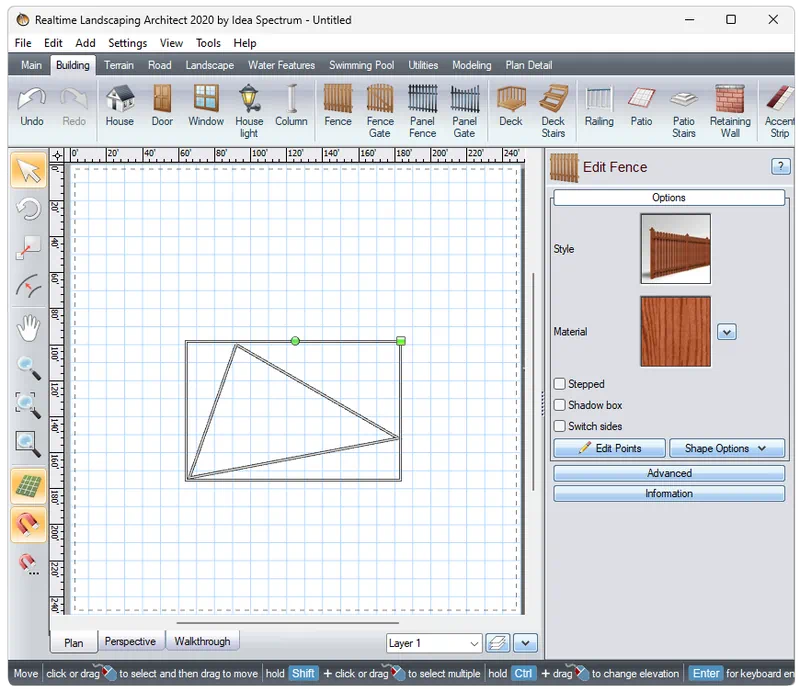
Task: Click the move point tool icon
Action: pyautogui.click(x=29, y=248)
